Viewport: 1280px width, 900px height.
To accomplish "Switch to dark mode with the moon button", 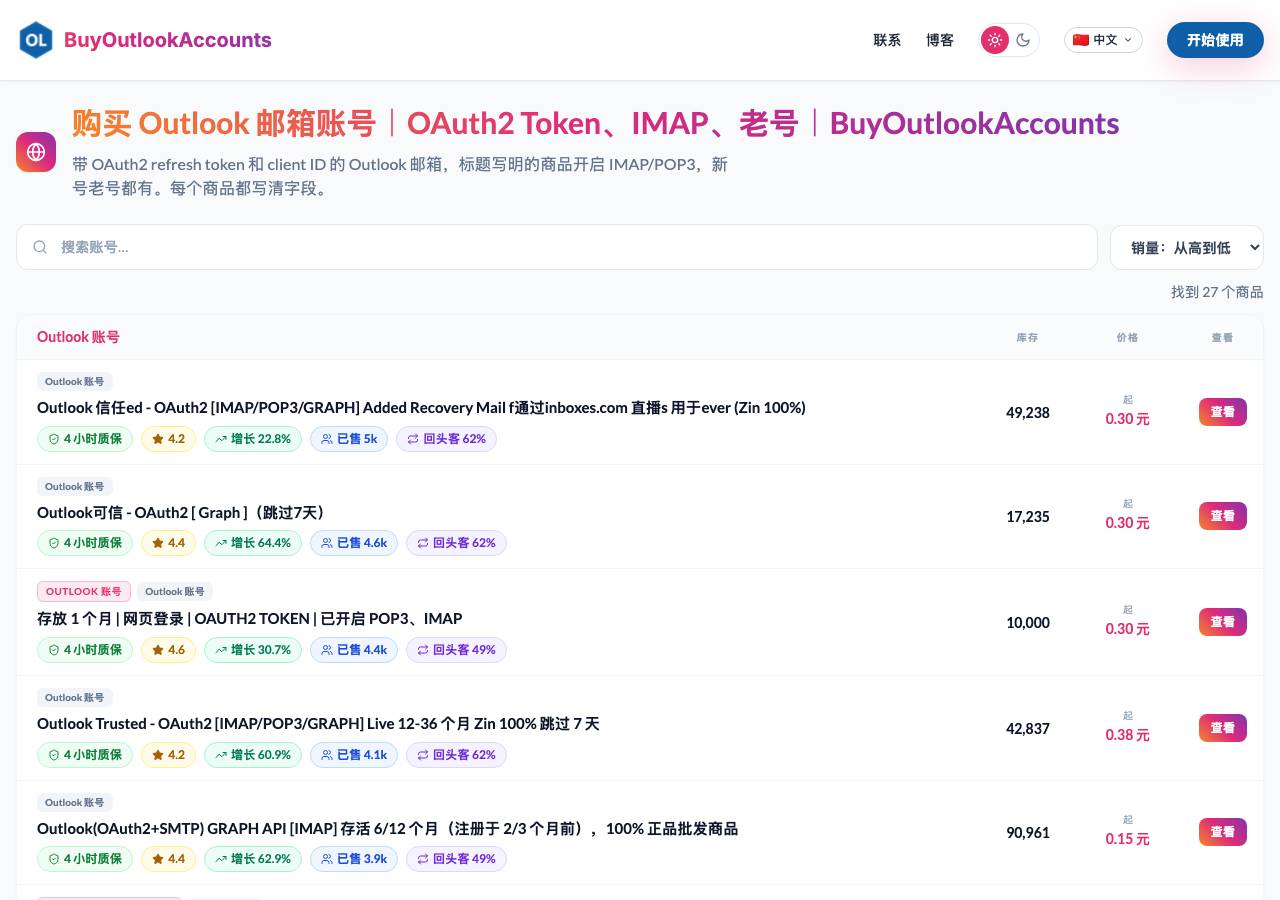I will [1023, 40].
